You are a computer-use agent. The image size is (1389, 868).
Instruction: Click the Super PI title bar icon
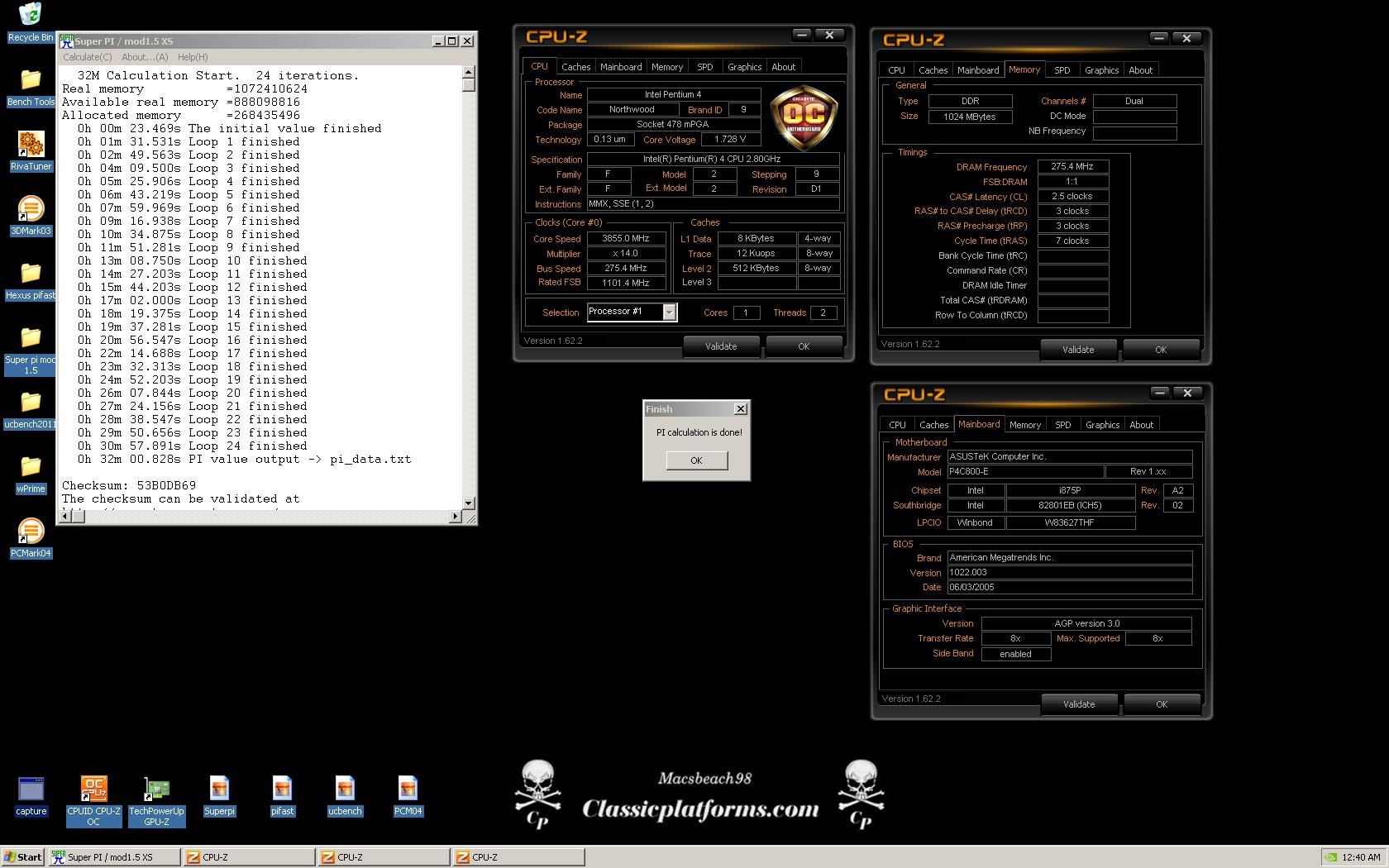66,41
